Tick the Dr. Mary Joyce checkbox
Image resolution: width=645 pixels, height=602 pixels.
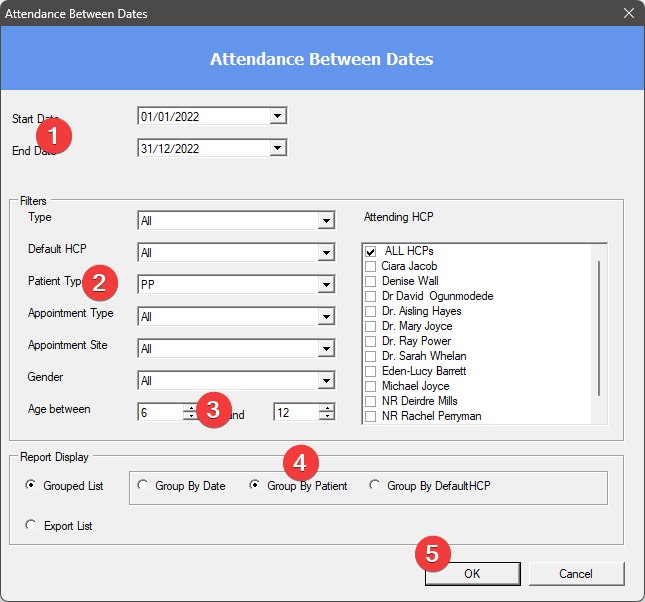[x=371, y=326]
